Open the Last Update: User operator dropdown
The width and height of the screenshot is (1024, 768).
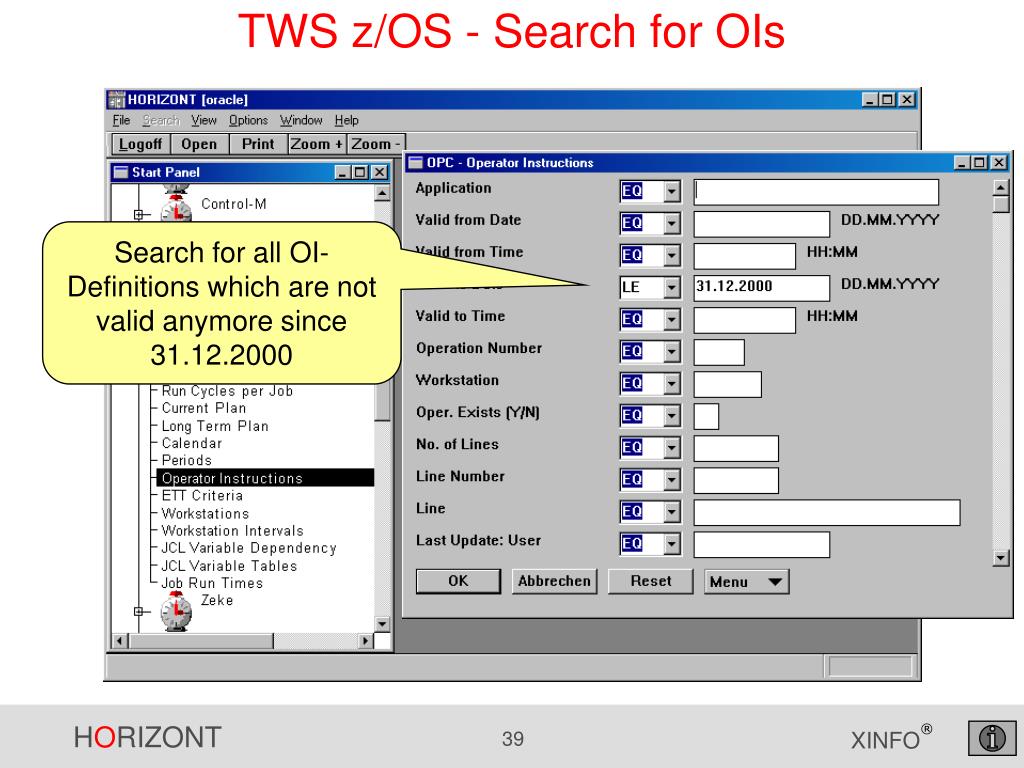pos(671,543)
